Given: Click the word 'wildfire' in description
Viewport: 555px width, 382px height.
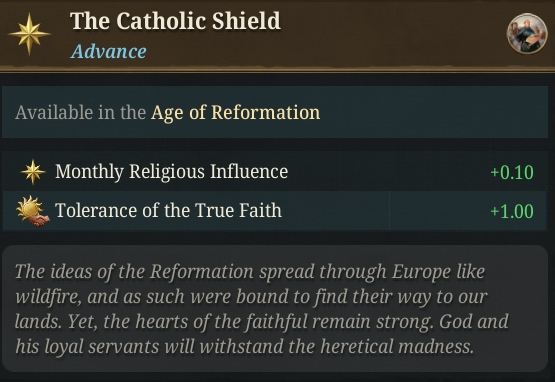Looking at the screenshot, I should (x=48, y=297).
